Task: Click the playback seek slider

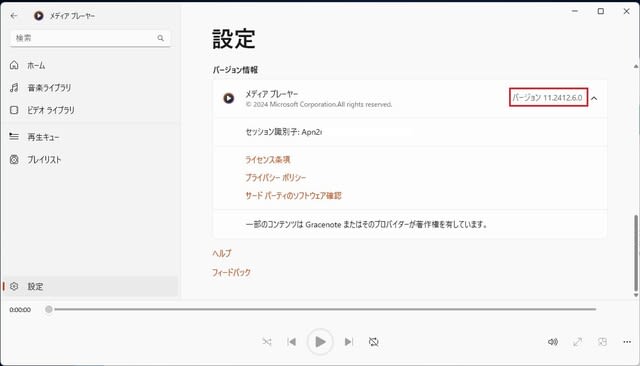Action: [322, 309]
